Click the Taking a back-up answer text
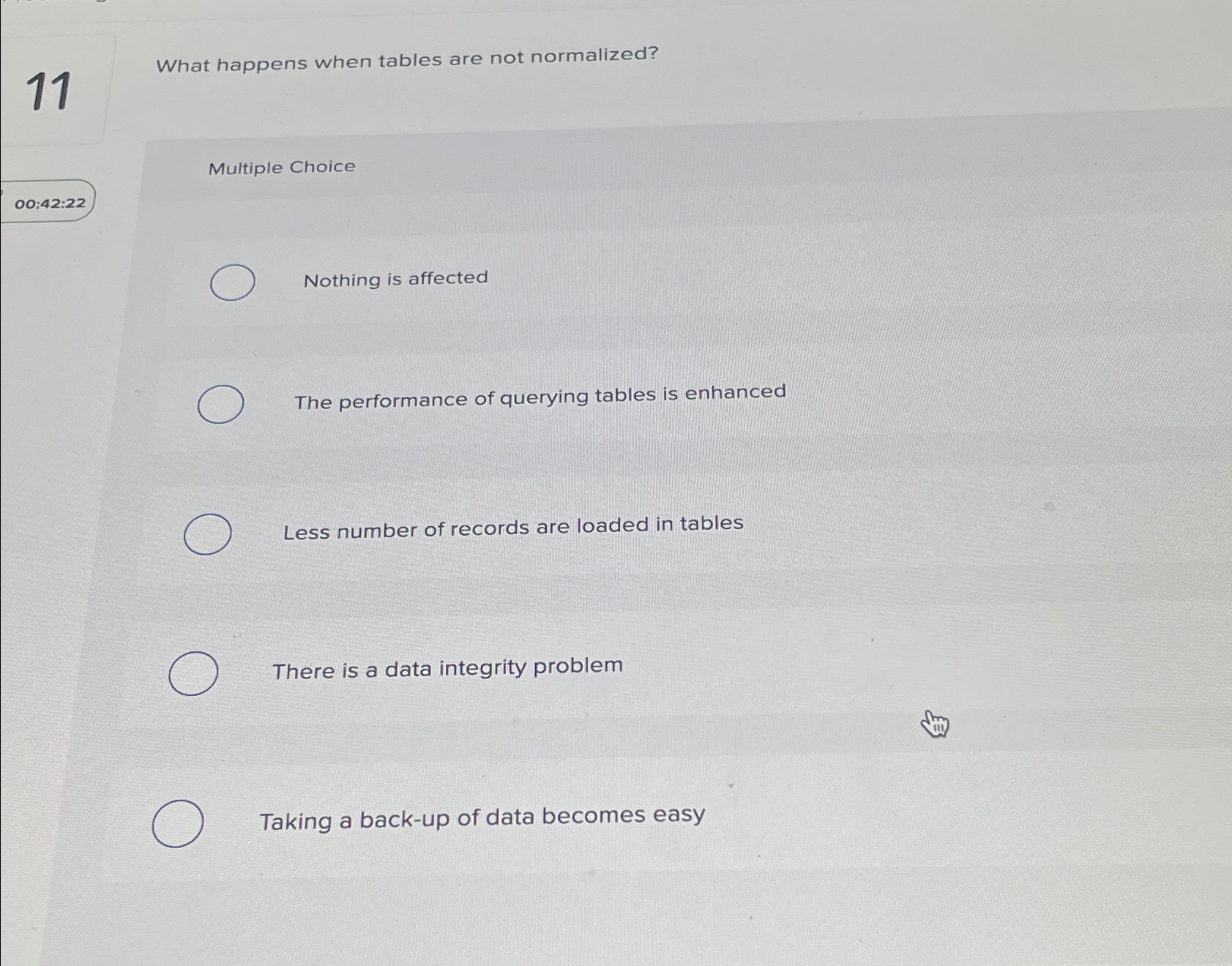Screen dimensions: 1232x966 [482, 816]
